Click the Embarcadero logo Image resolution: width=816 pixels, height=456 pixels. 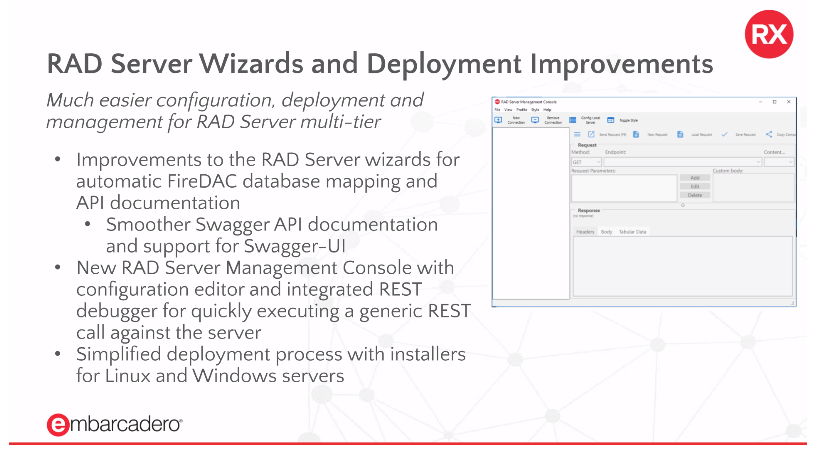(114, 424)
